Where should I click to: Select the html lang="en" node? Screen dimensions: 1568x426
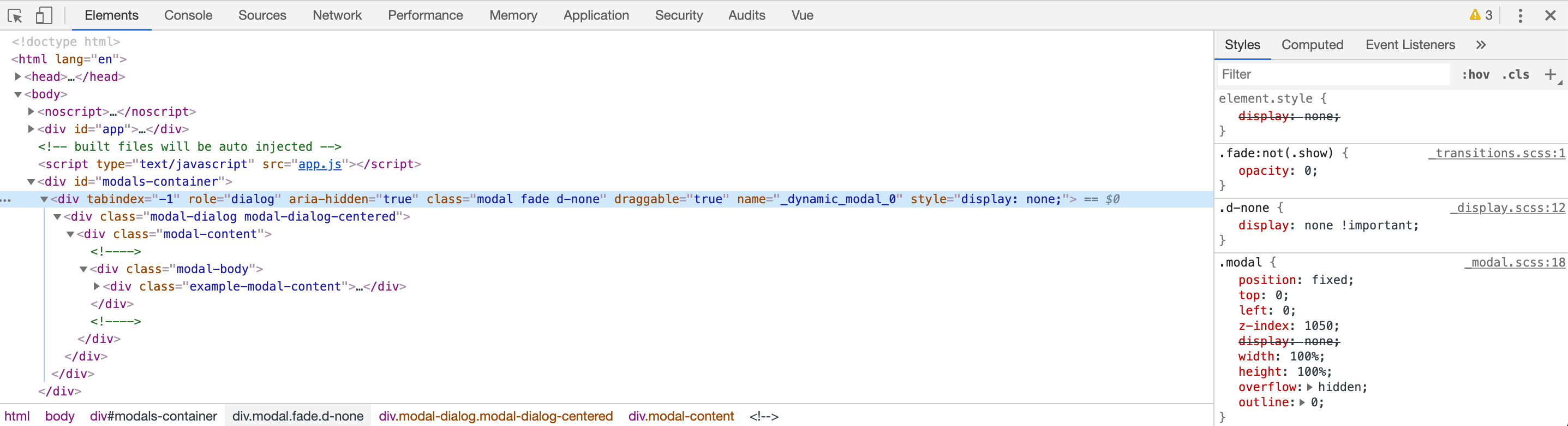(x=69, y=59)
